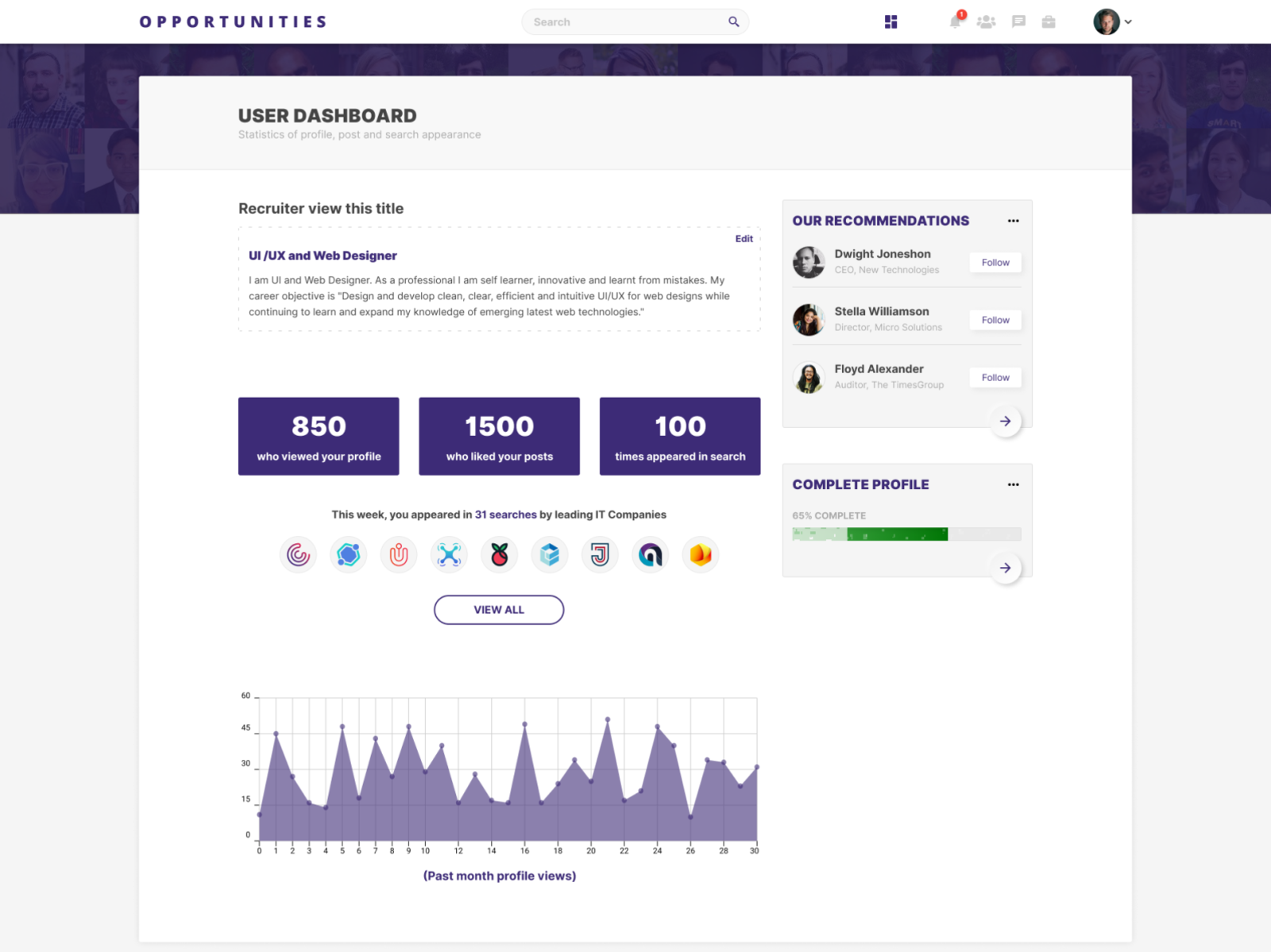The width and height of the screenshot is (1271, 952).
Task: Select the J letter company logo
Action: [x=600, y=554]
